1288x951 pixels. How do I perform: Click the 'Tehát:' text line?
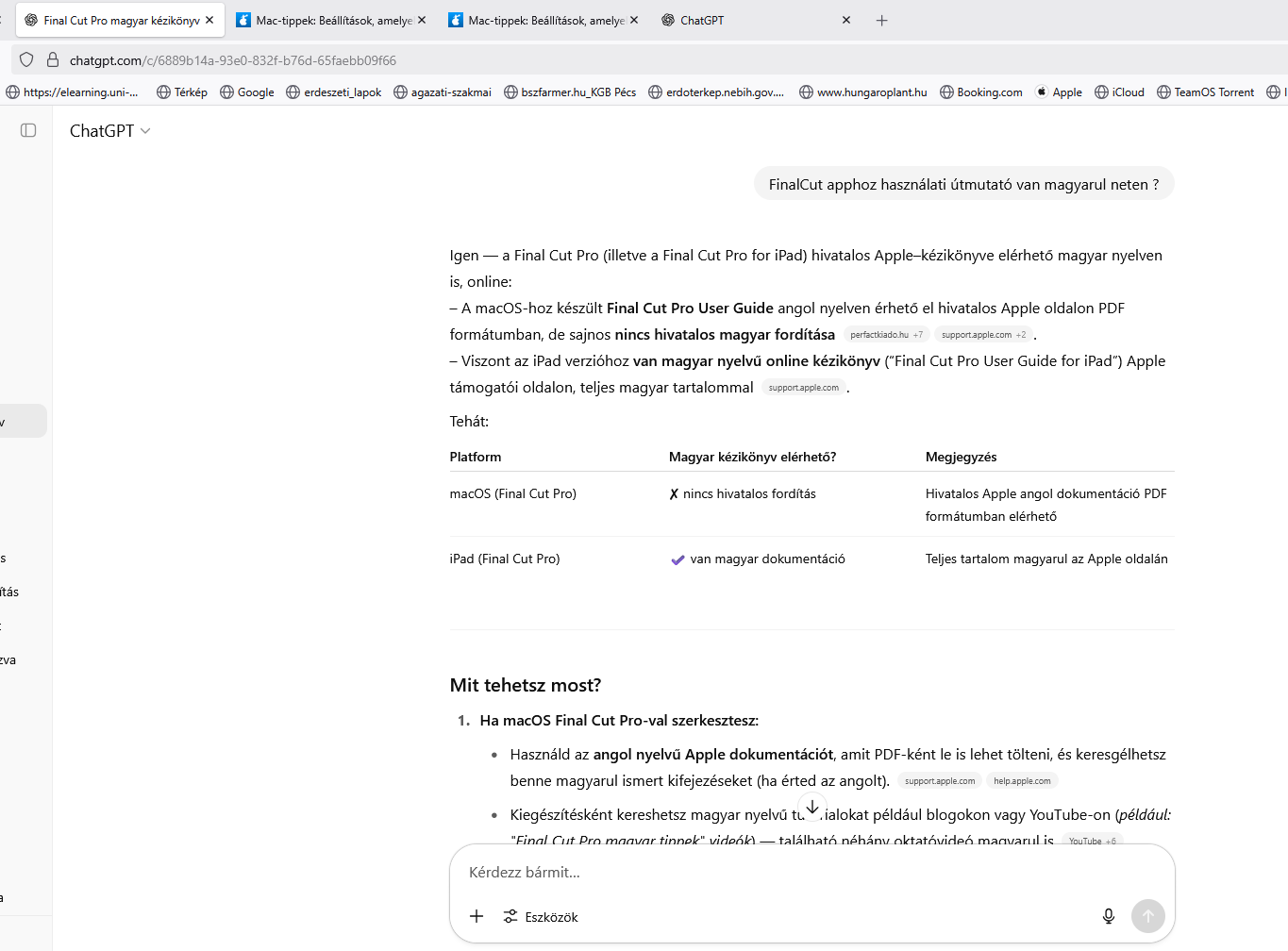(x=469, y=422)
